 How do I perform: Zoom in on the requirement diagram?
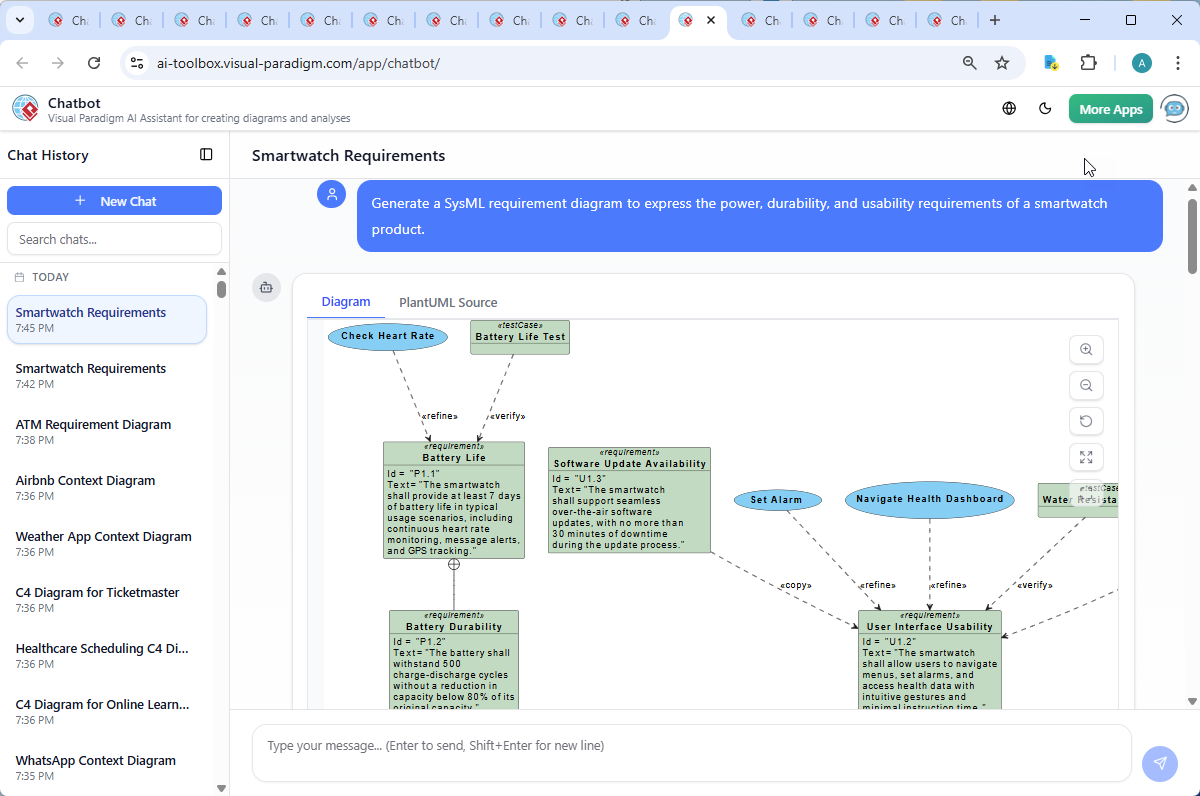(x=1086, y=349)
